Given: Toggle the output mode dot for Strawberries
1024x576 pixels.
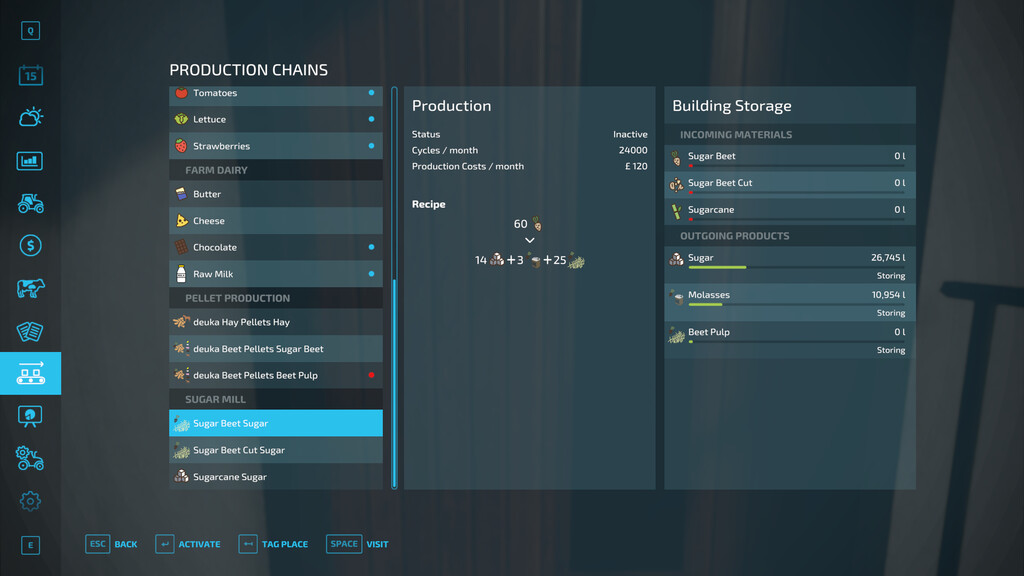Looking at the screenshot, I should click(373, 145).
